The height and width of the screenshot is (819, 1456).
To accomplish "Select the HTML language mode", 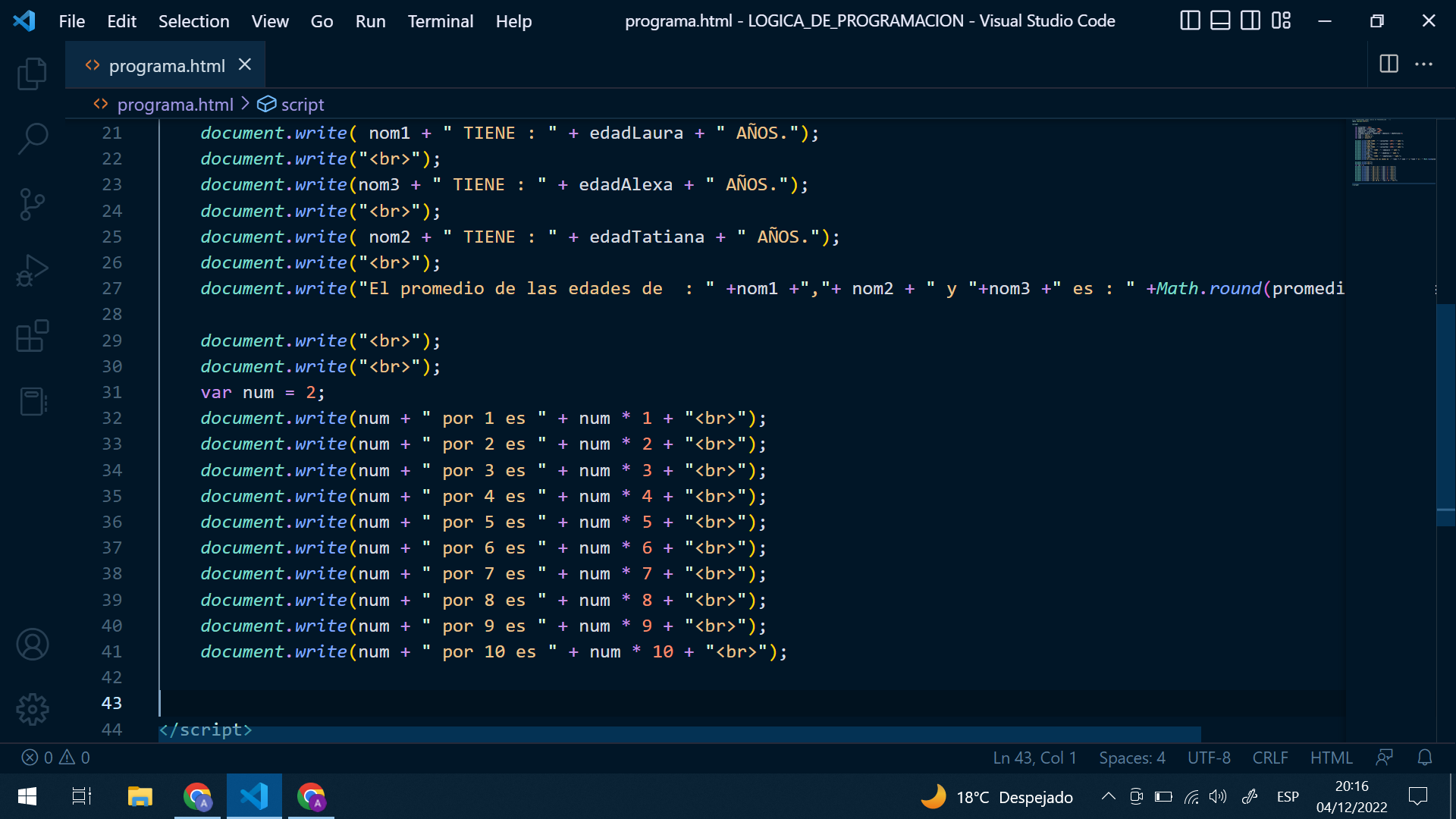I will tap(1331, 758).
